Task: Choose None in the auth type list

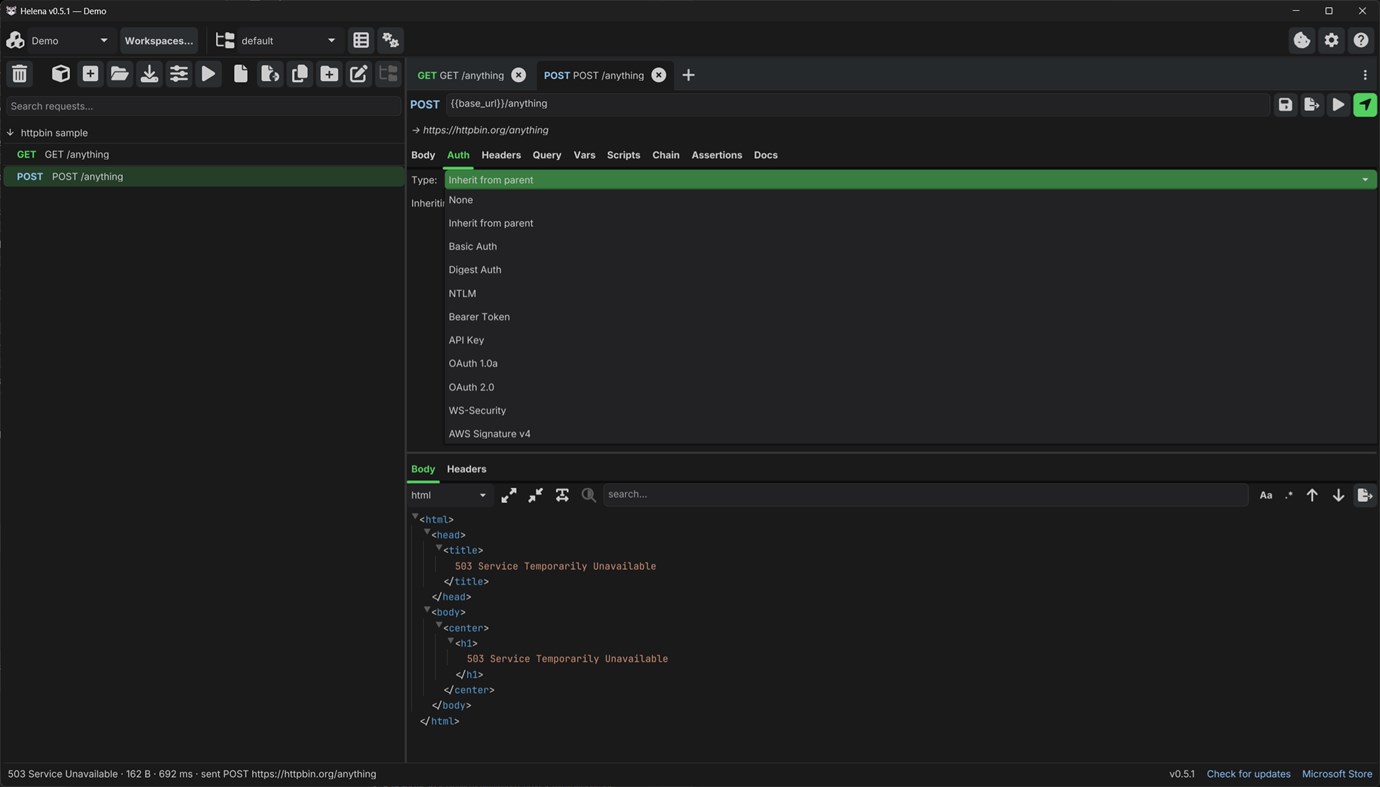Action: pos(910,200)
